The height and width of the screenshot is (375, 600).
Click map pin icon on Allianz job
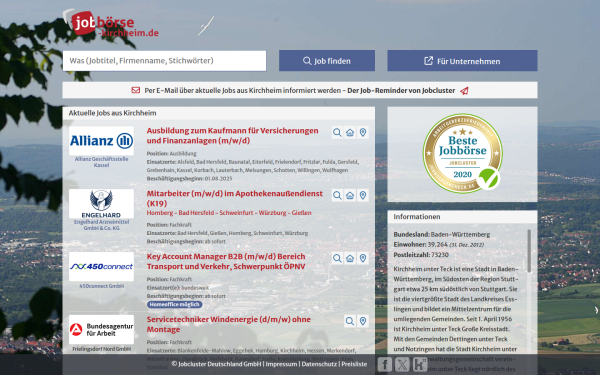point(363,132)
